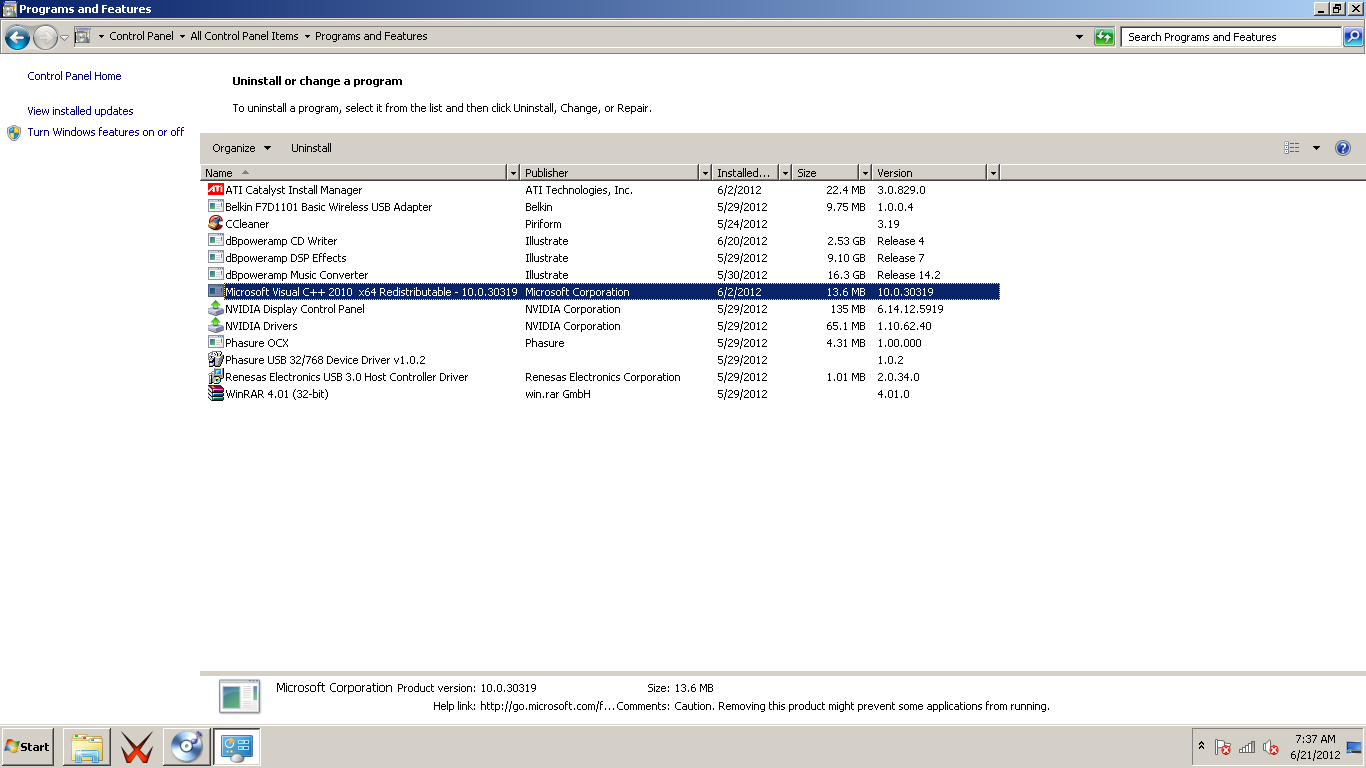The image size is (1366, 768).
Task: Go back with the Back arrow button
Action: (x=17, y=38)
